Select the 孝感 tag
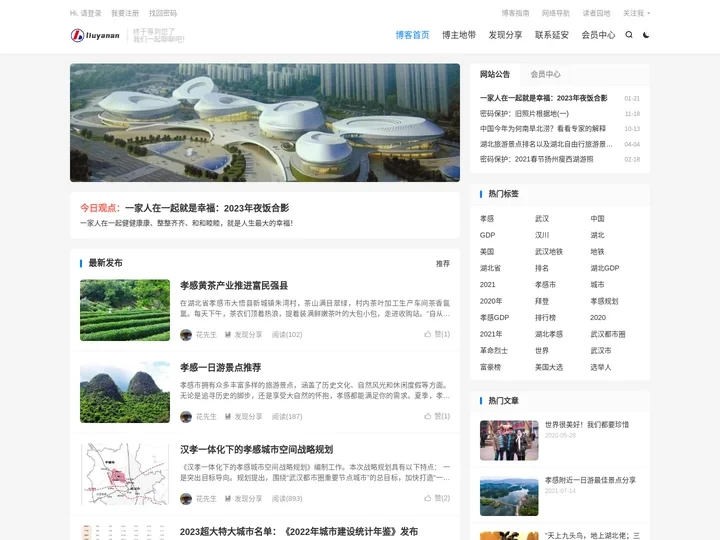This screenshot has height=540, width=720. pyautogui.click(x=487, y=219)
